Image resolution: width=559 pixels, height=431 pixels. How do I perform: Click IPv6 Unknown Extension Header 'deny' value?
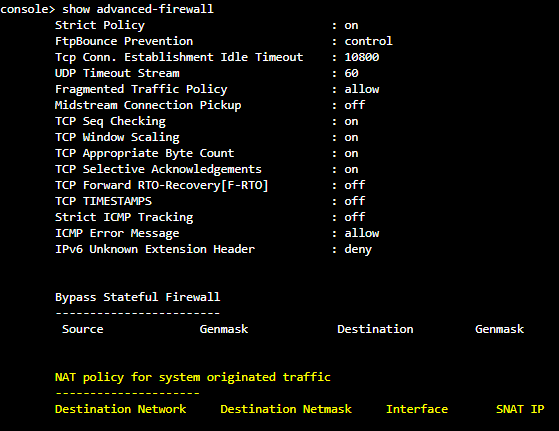pyautogui.click(x=358, y=249)
